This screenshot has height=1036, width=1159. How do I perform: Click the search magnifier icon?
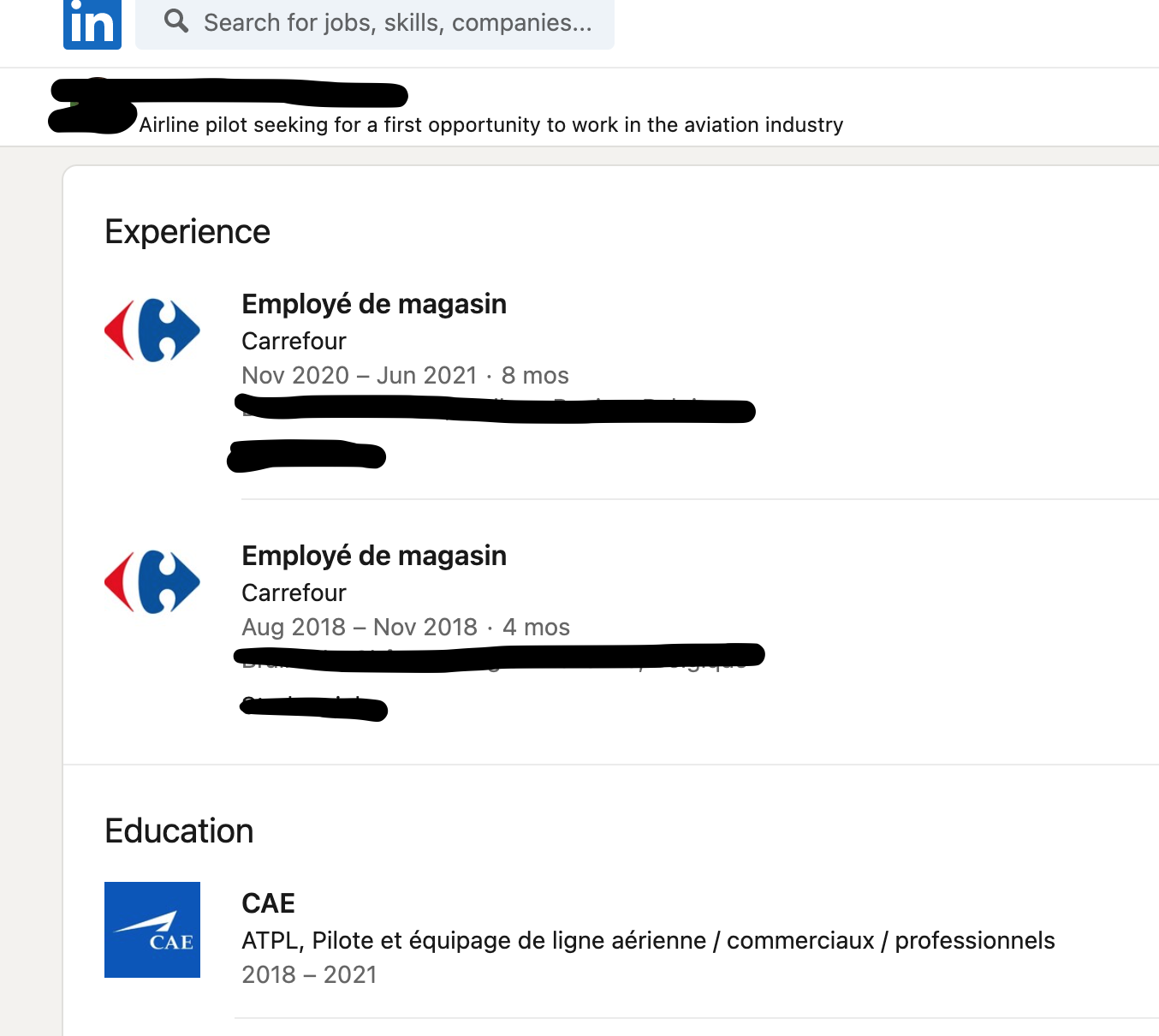pos(176,21)
